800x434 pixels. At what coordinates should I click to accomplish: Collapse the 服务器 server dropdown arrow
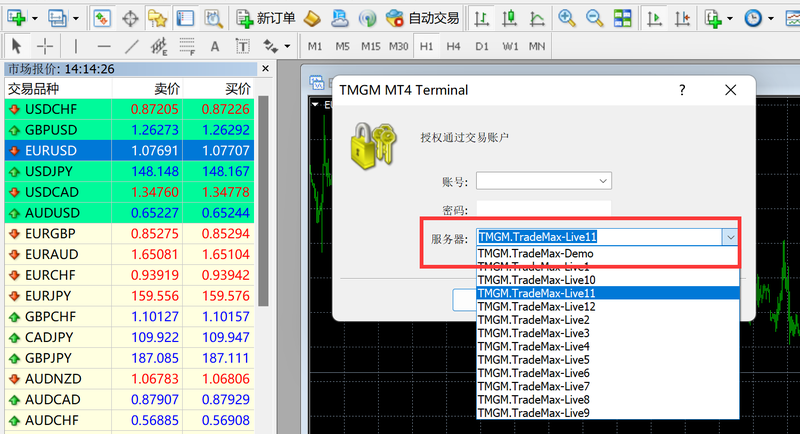pos(730,237)
